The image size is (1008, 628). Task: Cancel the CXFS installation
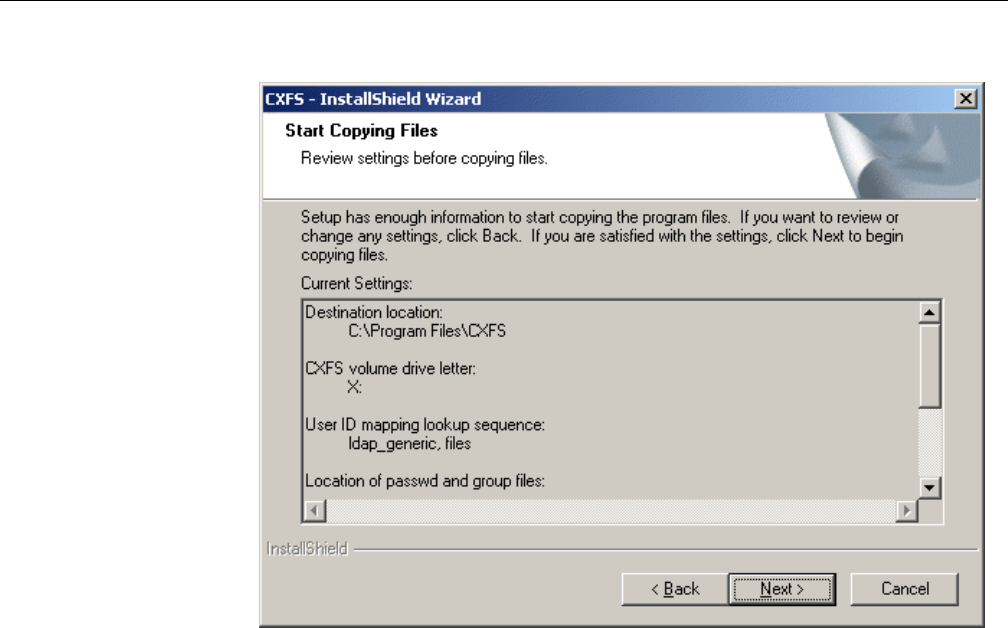pos(904,589)
